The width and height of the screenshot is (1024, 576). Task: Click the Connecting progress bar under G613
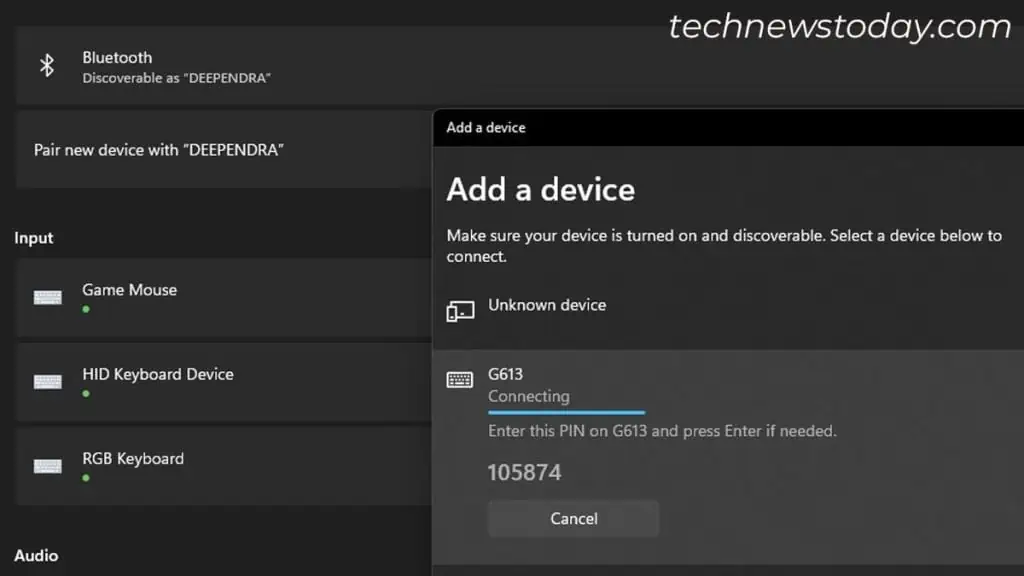(x=566, y=410)
